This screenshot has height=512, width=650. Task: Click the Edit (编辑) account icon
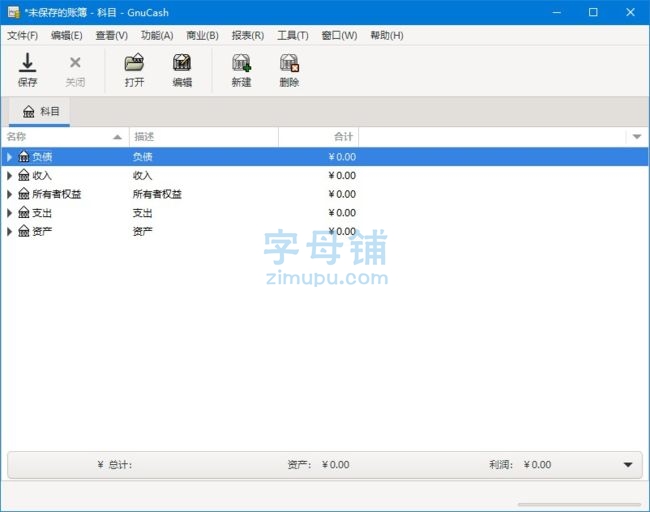(182, 63)
